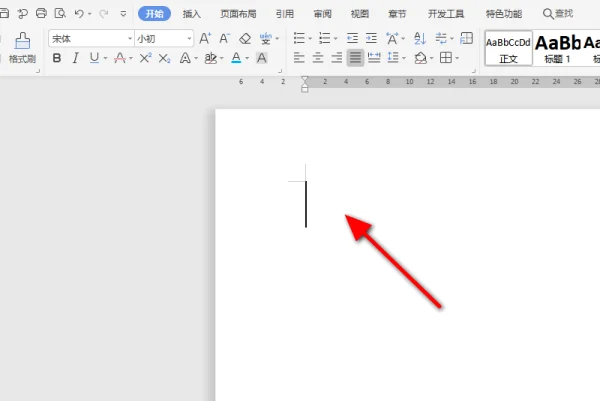Click the decrease indent icon
This screenshot has width=600, height=401.
click(x=352, y=38)
